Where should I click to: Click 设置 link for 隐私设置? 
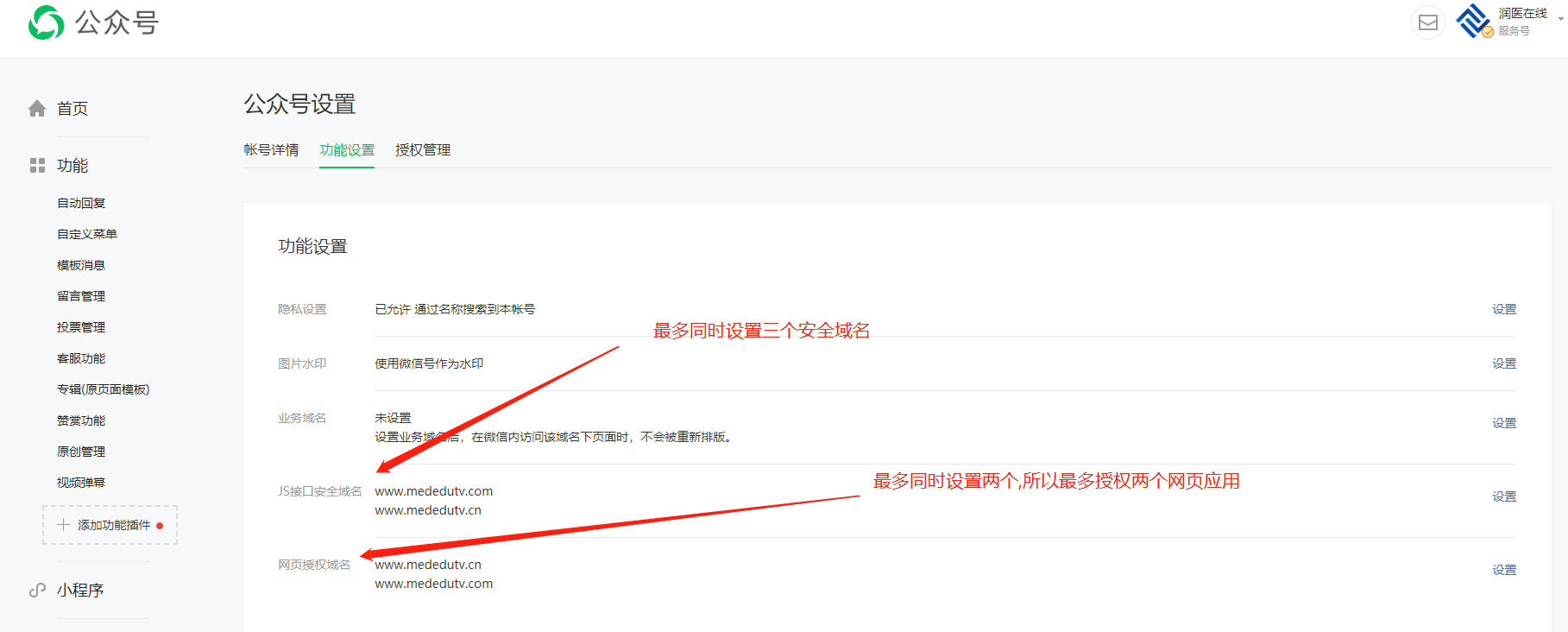click(1504, 309)
